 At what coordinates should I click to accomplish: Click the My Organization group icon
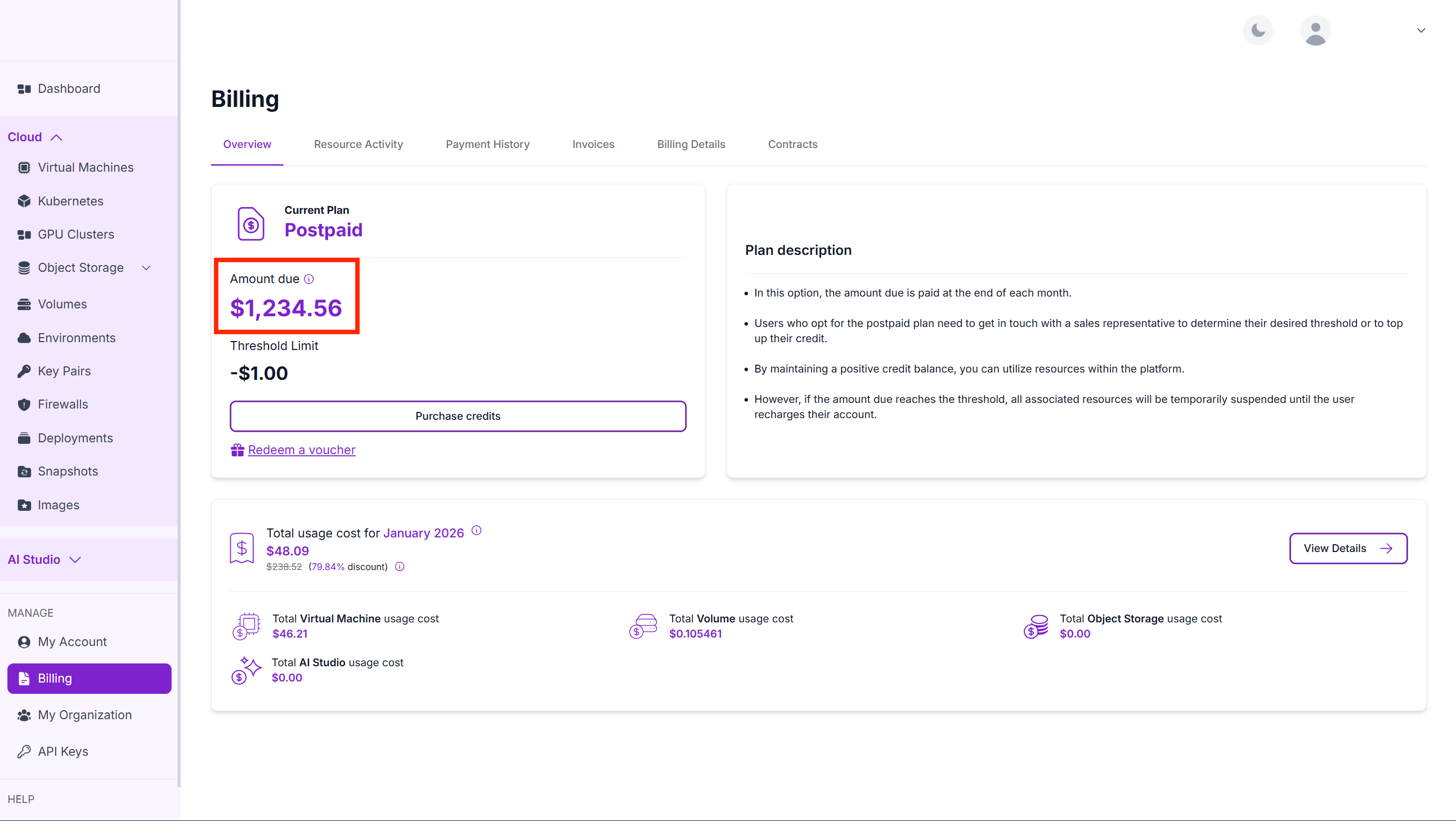pos(24,715)
